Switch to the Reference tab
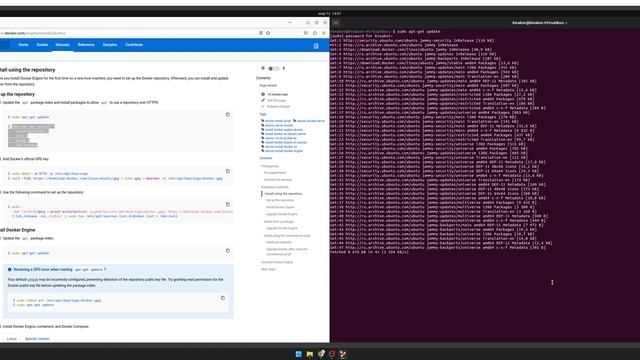Viewport: 640px width, 360px height. tap(86, 45)
